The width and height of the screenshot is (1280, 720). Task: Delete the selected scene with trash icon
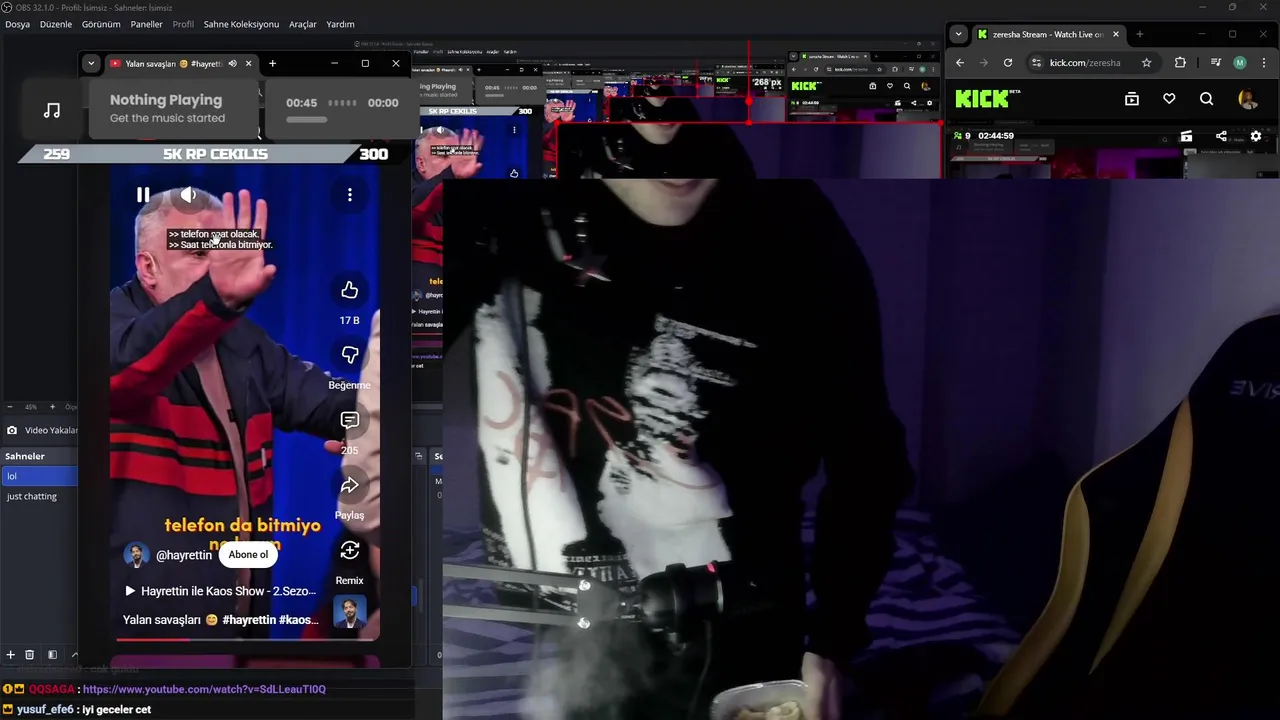[30, 655]
